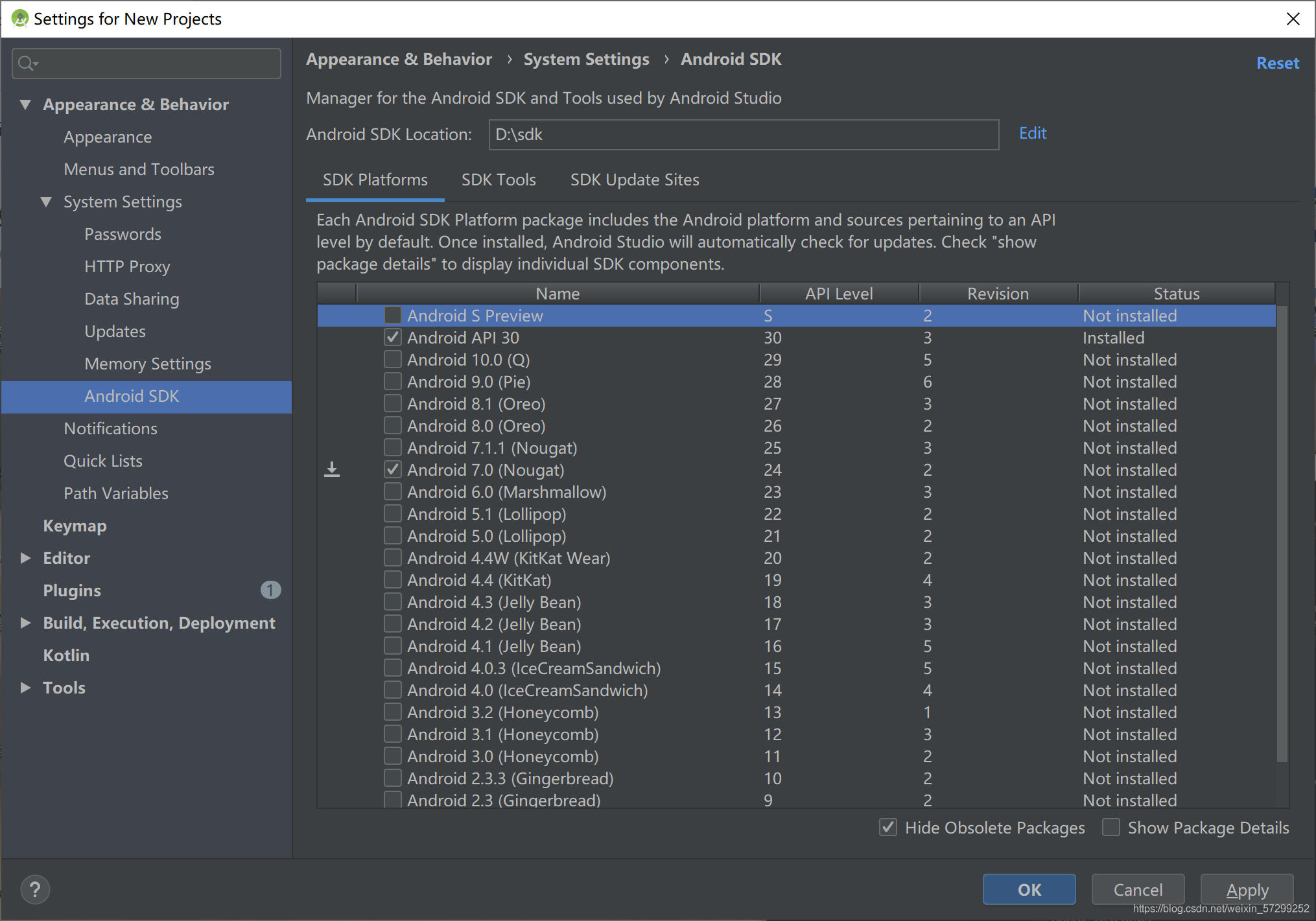Select Memory Settings in tree
The image size is (1316, 921).
coord(148,364)
